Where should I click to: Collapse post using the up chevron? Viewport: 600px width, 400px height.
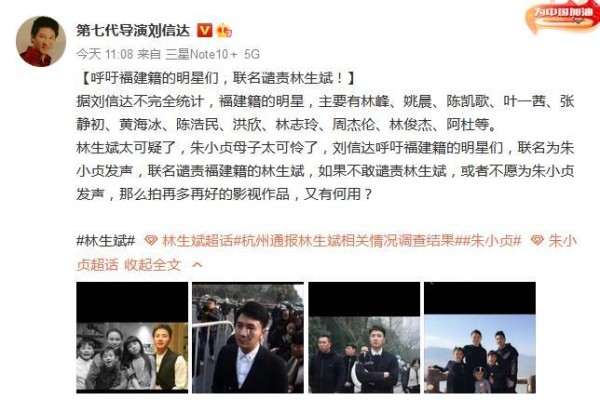point(197,264)
